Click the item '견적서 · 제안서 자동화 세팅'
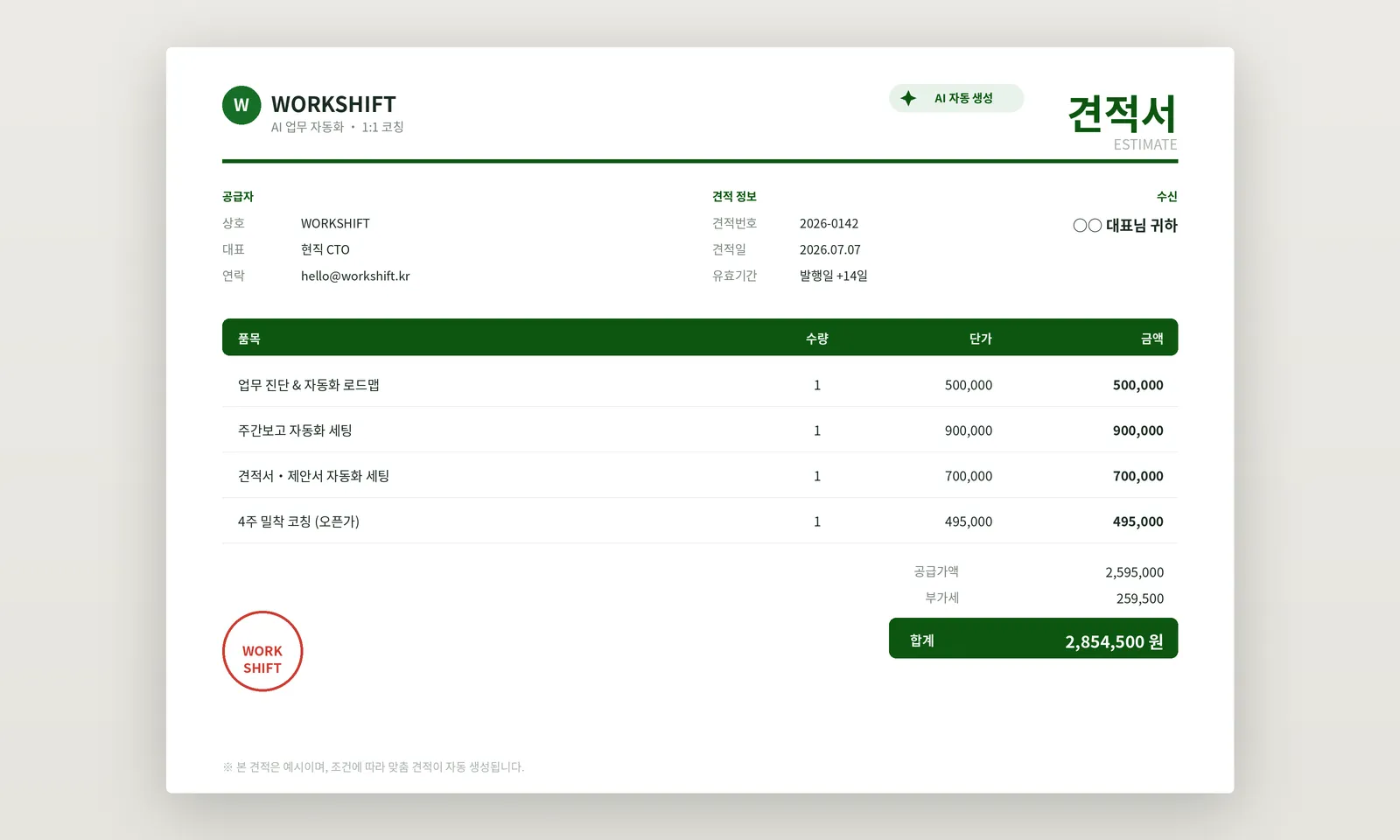The width and height of the screenshot is (1400, 840). click(x=313, y=476)
